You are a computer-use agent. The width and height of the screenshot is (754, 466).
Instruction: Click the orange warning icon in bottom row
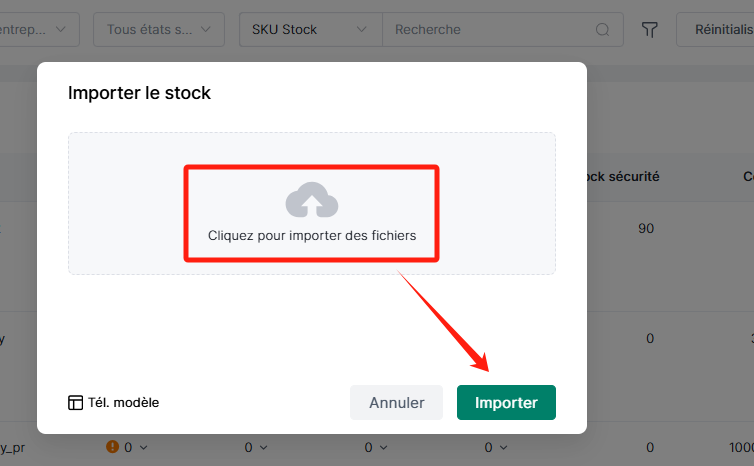point(112,447)
